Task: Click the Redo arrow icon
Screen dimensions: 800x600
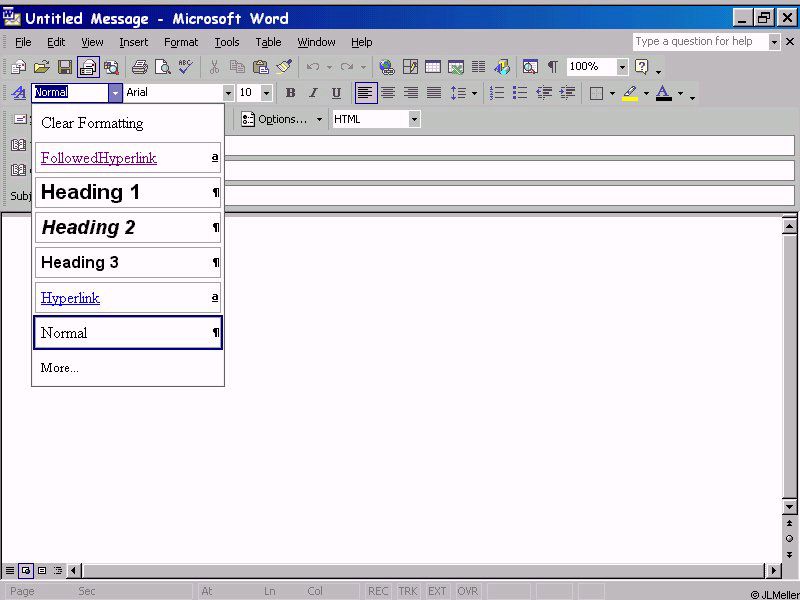Action: 347,67
